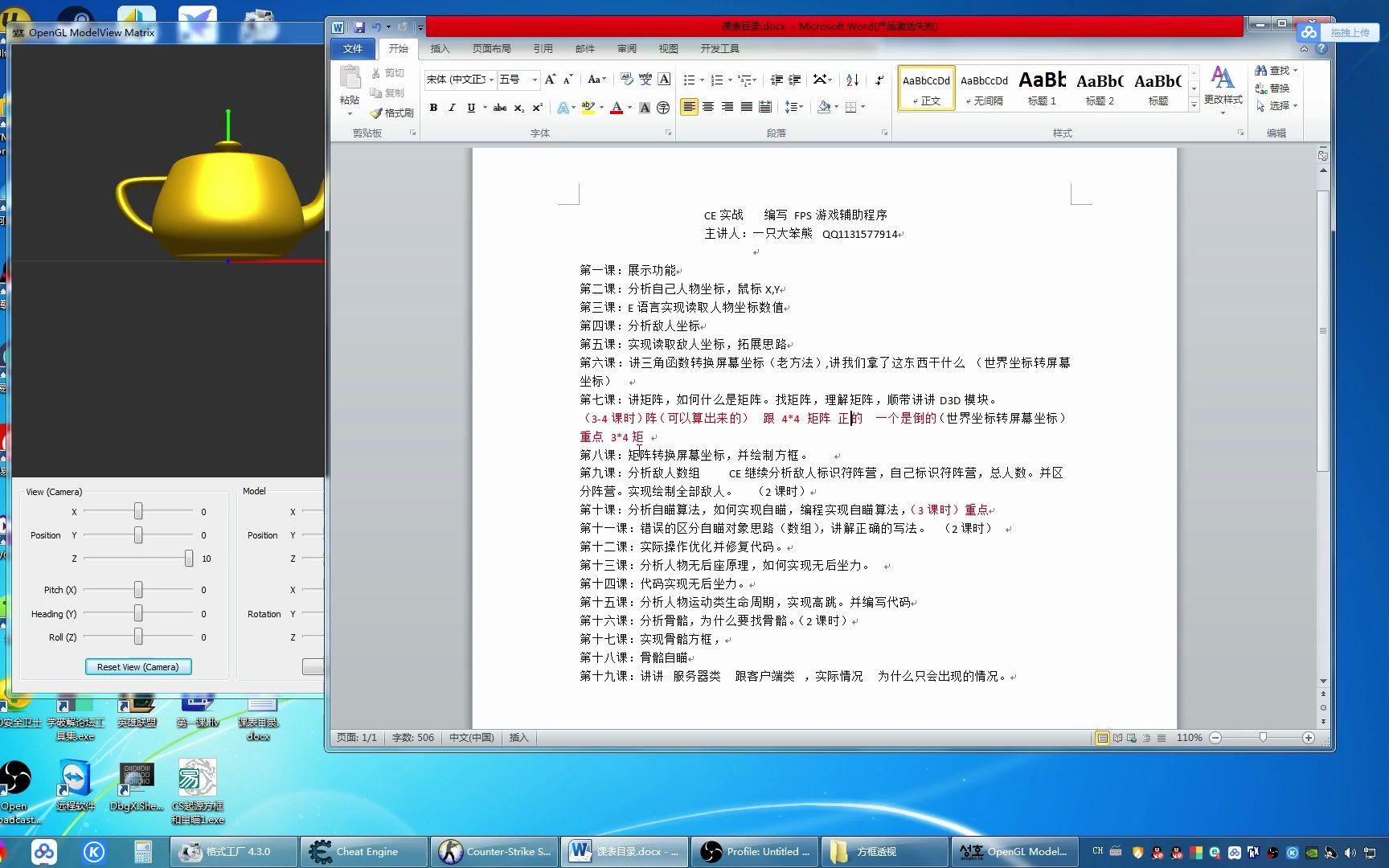Screen dimensions: 1389x868
Task: Apply the 标题 1 heading style
Action: (x=1042, y=88)
